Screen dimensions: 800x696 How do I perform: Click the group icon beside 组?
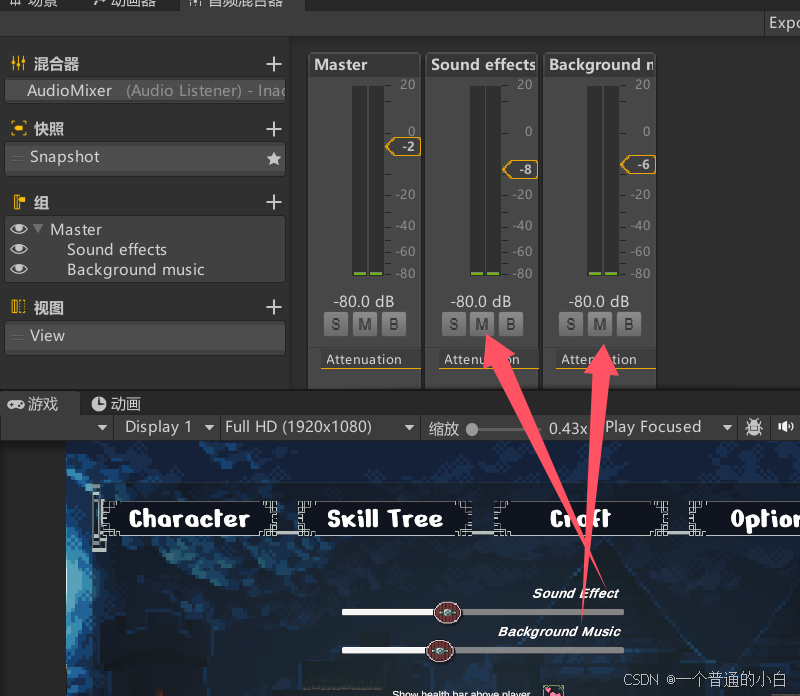click(x=19, y=202)
